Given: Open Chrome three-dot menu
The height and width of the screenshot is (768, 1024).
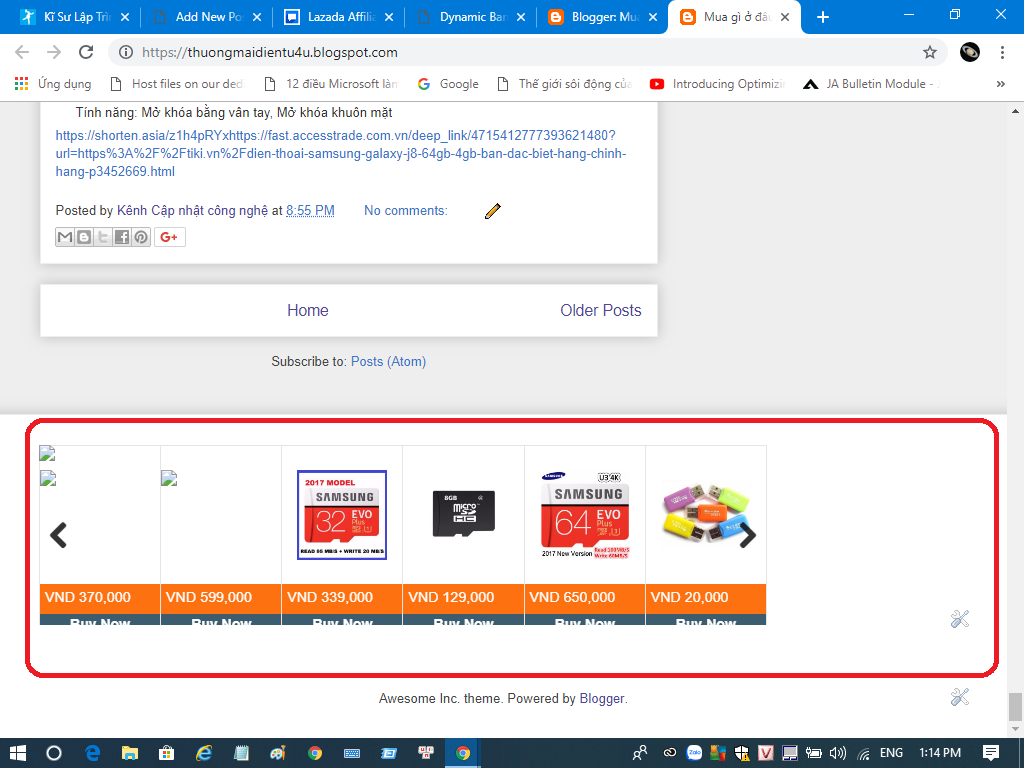Looking at the screenshot, I should click(x=1002, y=52).
